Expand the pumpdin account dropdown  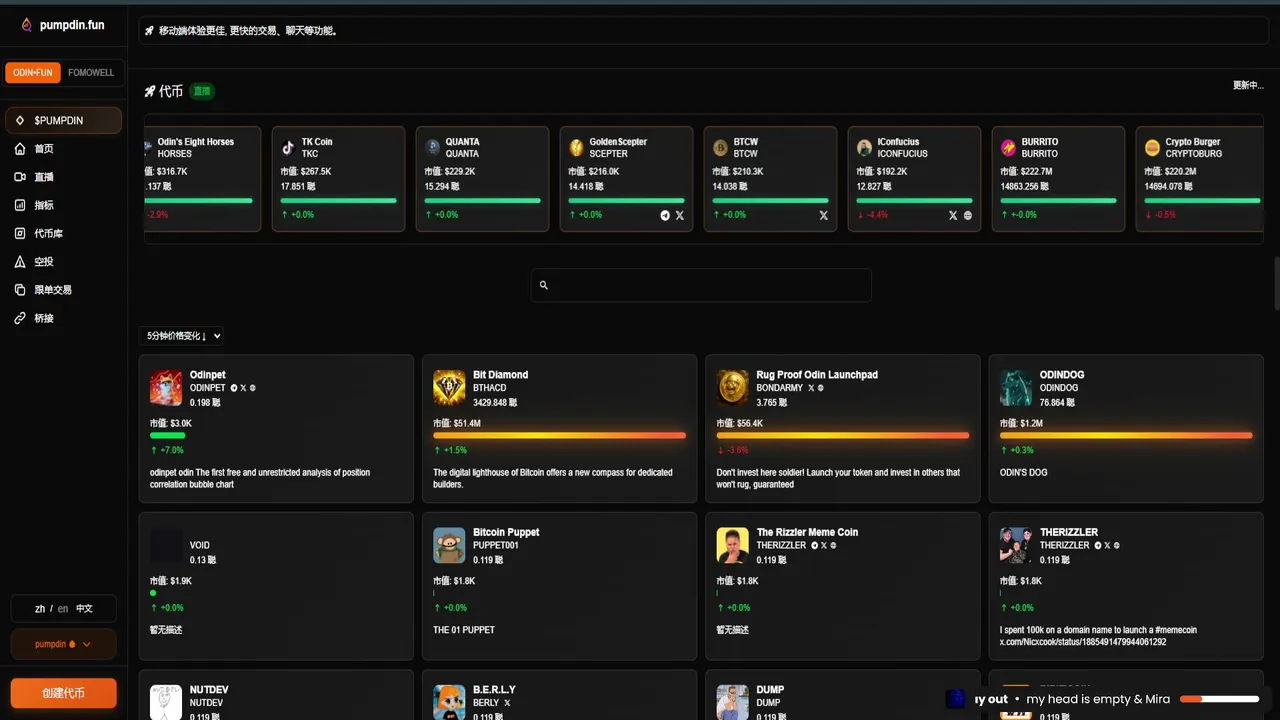(63, 644)
